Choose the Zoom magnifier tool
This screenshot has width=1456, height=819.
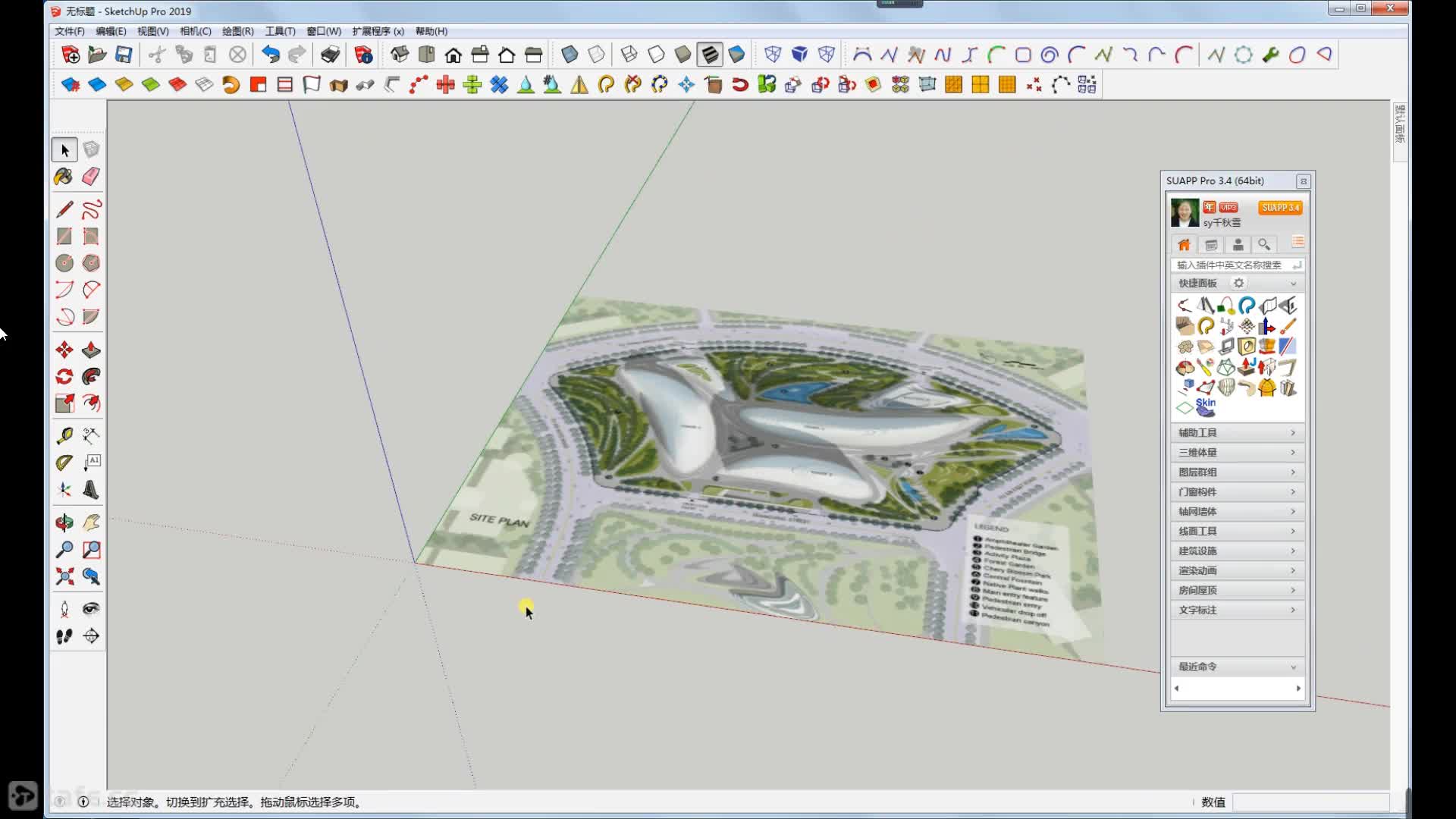[64, 550]
